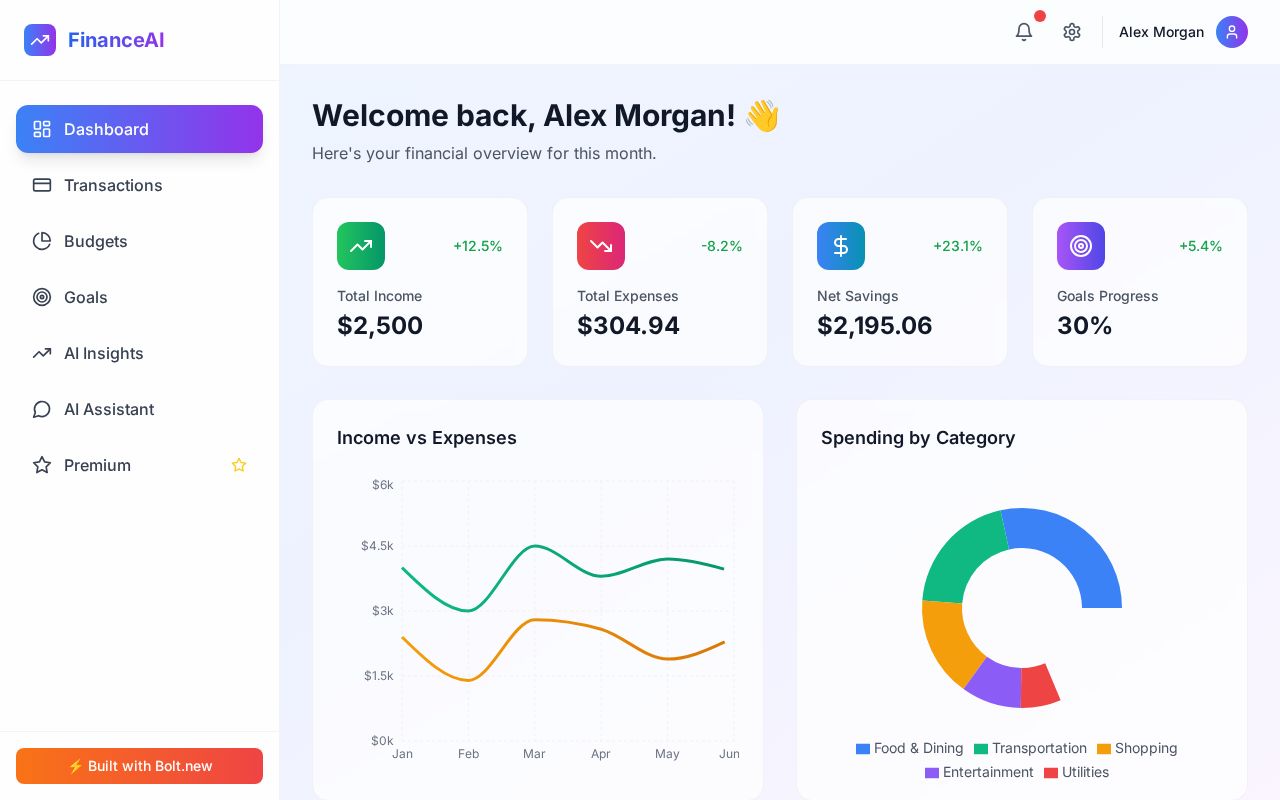View the Premium plan page
The width and height of the screenshot is (1280, 800).
[139, 465]
